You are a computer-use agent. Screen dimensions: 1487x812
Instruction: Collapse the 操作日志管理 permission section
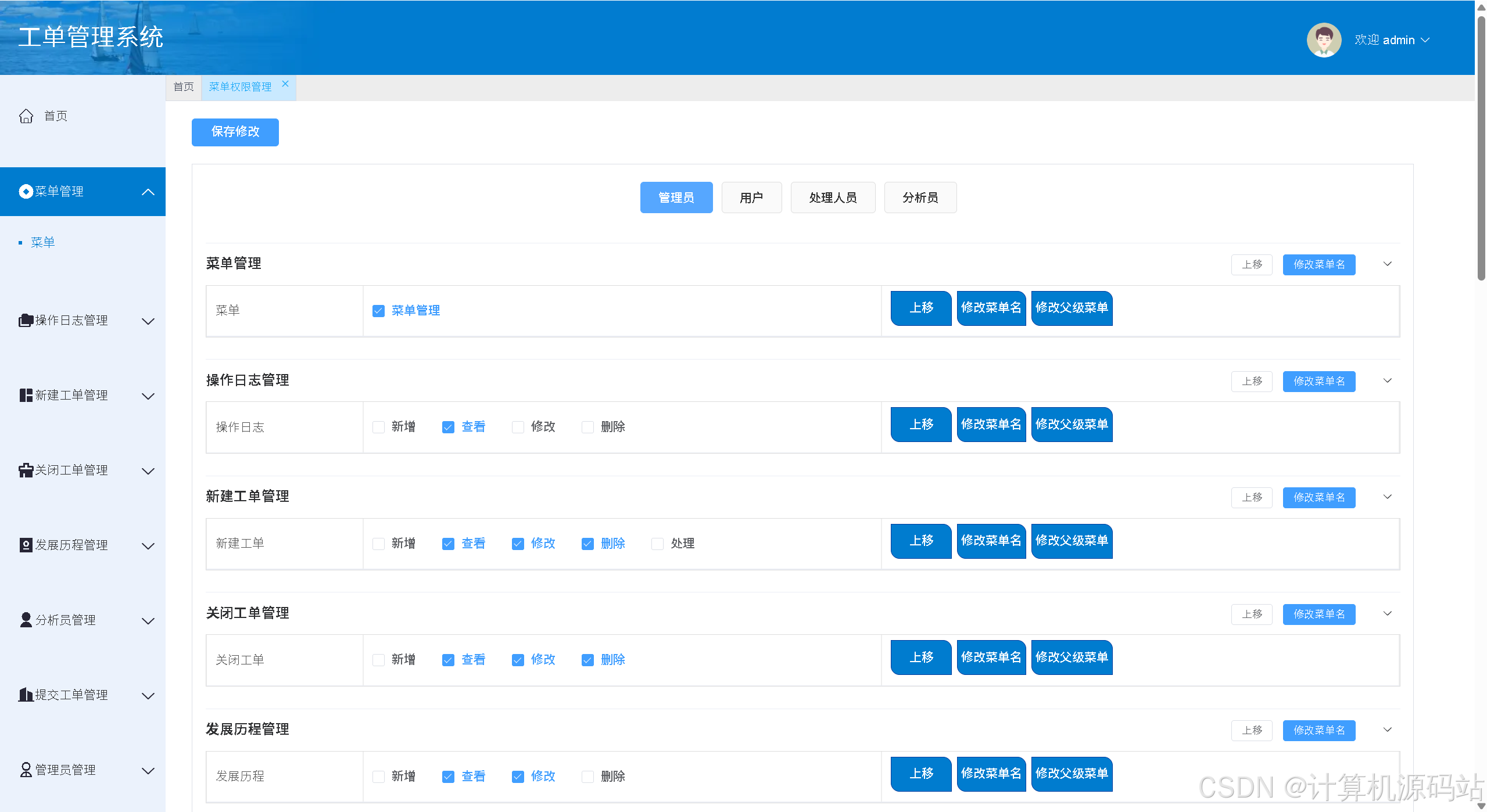[1388, 381]
